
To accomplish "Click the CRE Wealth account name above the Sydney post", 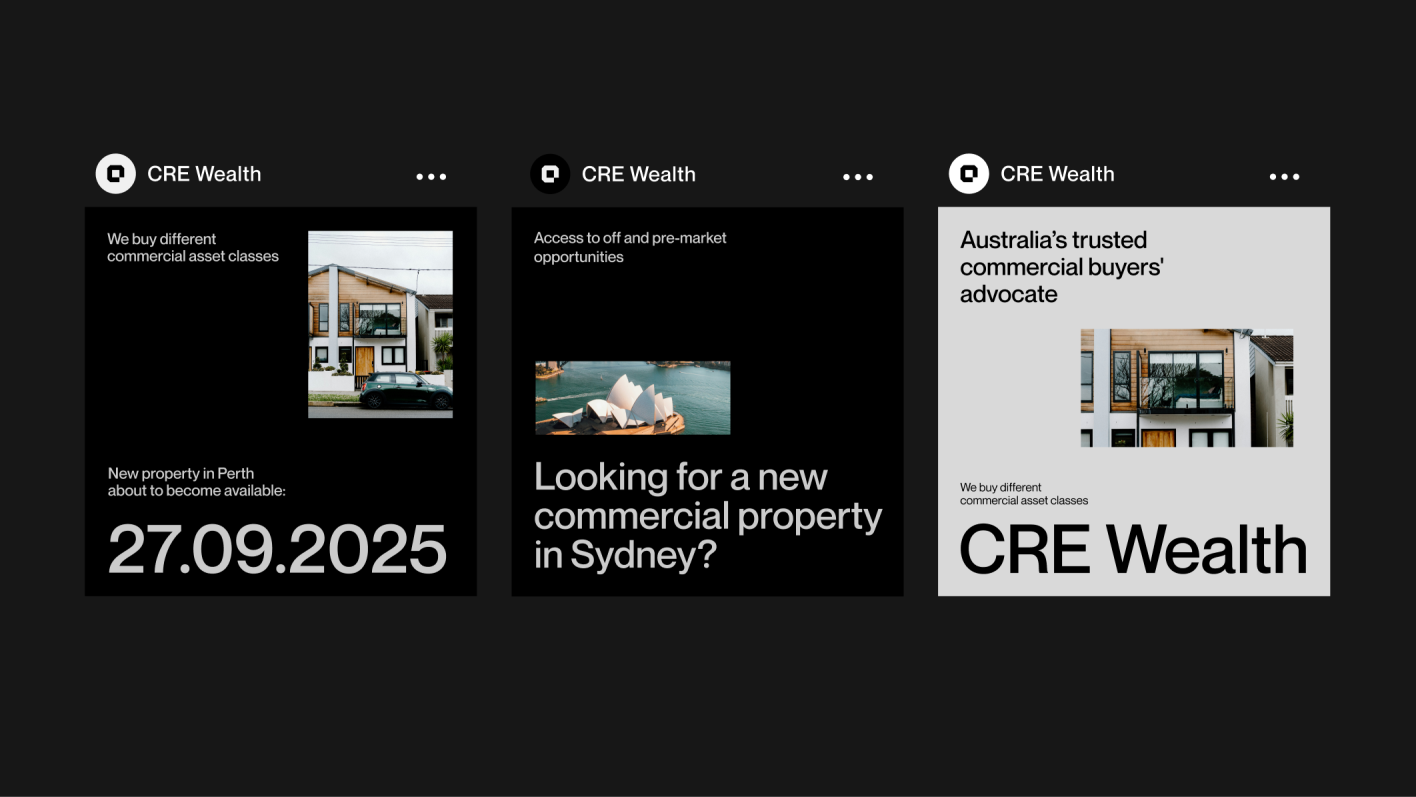I will click(638, 174).
